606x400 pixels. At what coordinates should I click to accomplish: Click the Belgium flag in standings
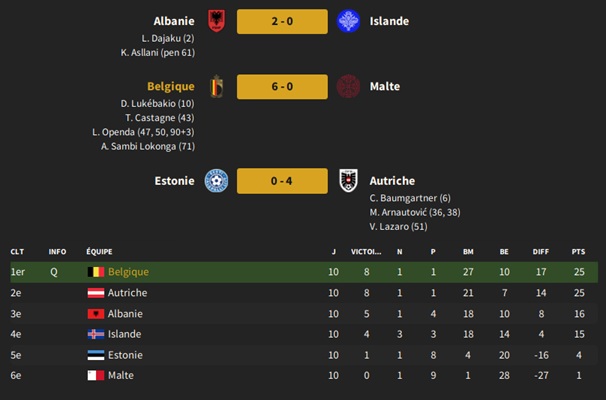[x=96, y=272]
